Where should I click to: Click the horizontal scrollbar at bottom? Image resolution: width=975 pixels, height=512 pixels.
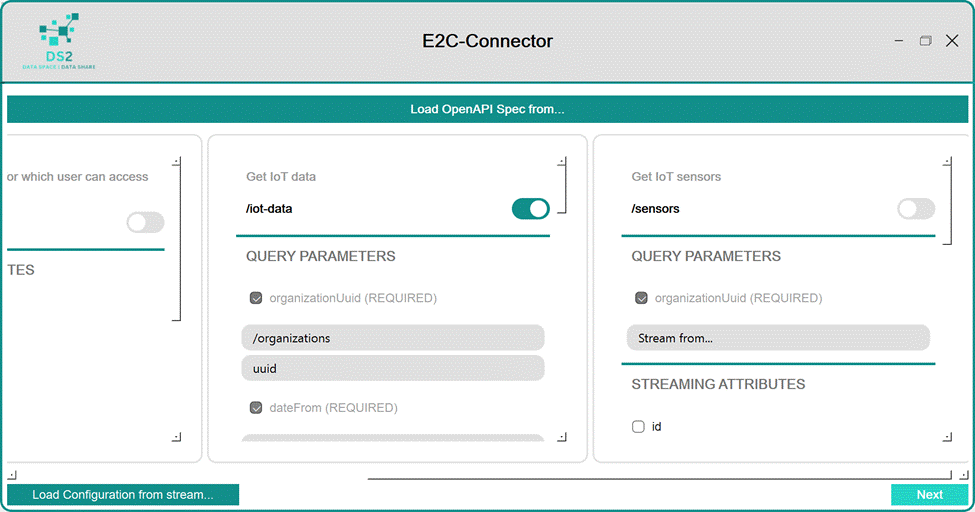click(660, 478)
